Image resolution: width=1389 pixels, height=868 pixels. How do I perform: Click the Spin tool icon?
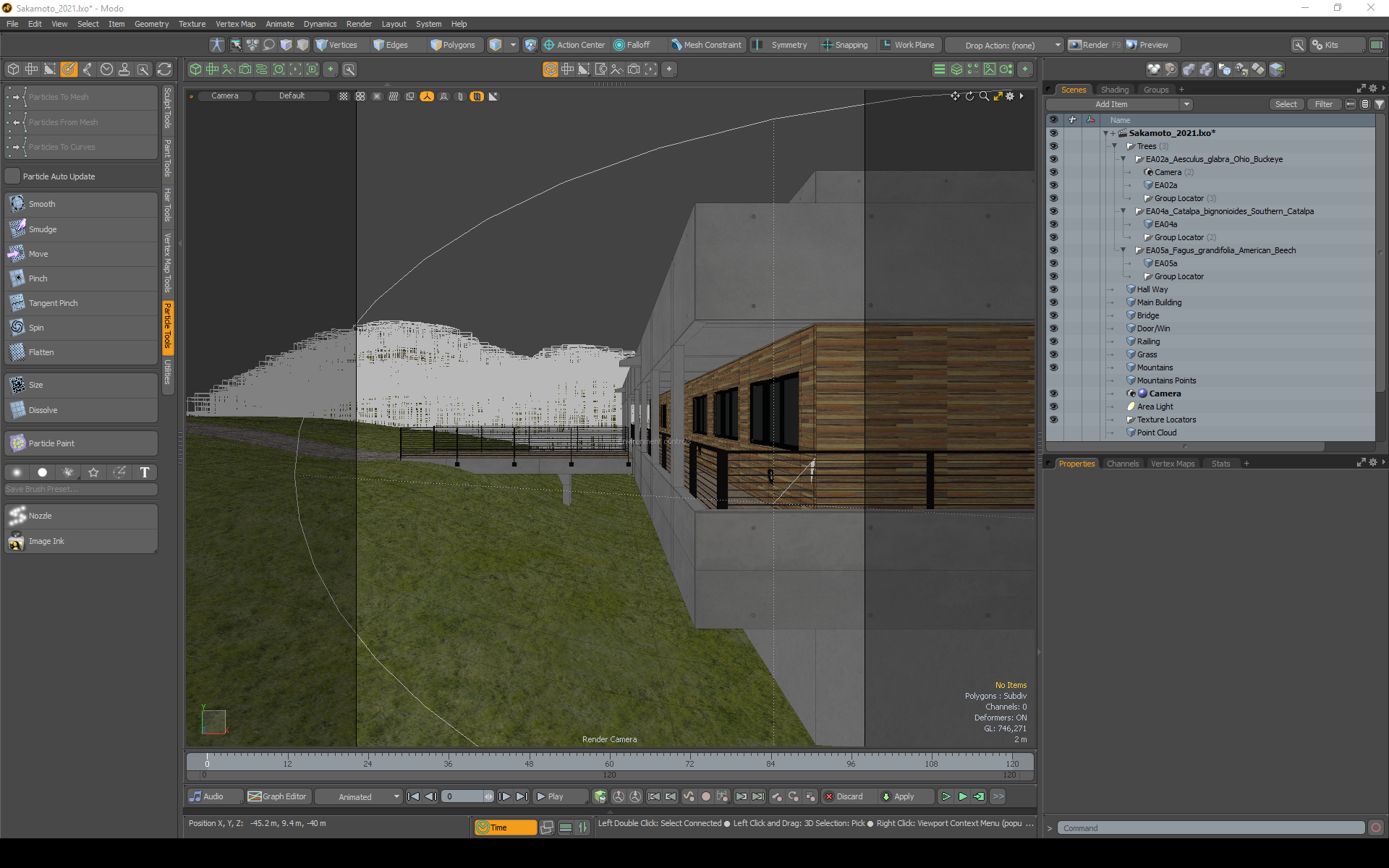click(17, 328)
